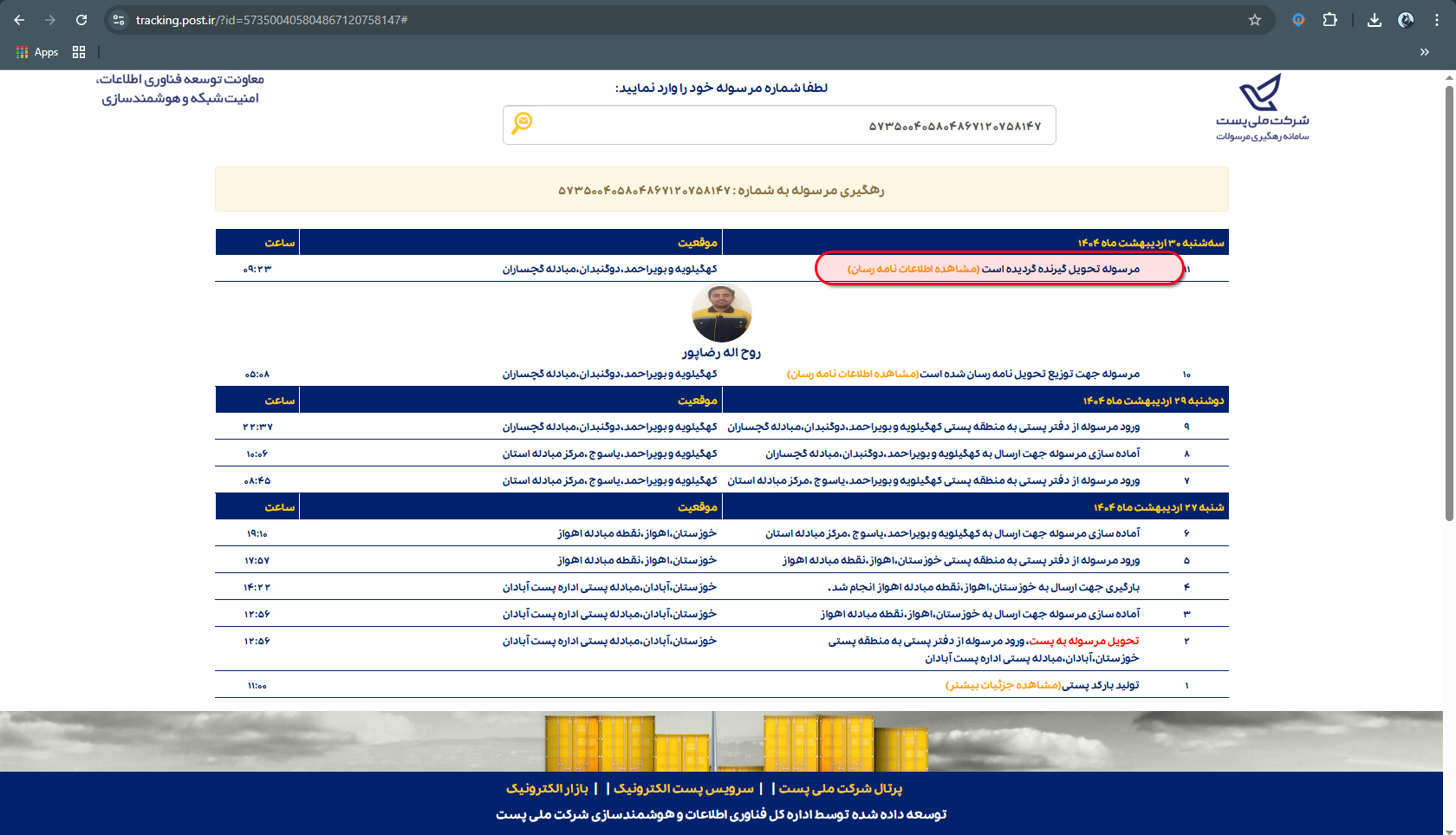Click the scrollbar up arrow
This screenshot has height=835, width=1456.
pyautogui.click(x=1449, y=77)
